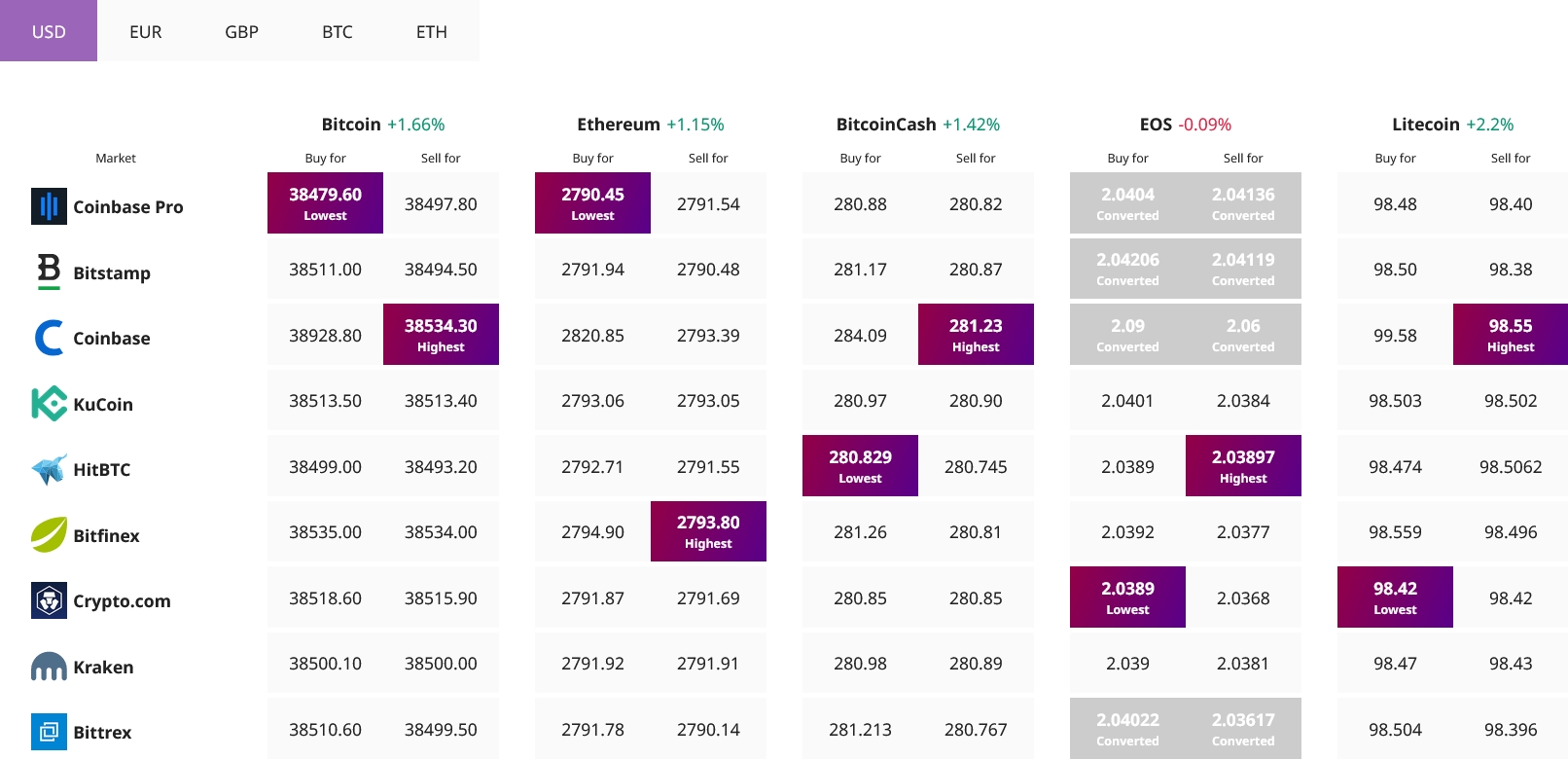This screenshot has height=760, width=1568.
Task: Click Bittrex converted EOS sell price 2.03617
Action: pyautogui.click(x=1243, y=729)
